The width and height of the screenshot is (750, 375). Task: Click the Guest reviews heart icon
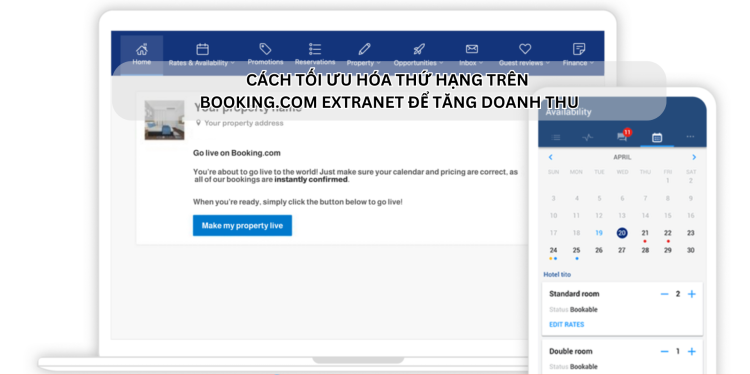(x=525, y=49)
